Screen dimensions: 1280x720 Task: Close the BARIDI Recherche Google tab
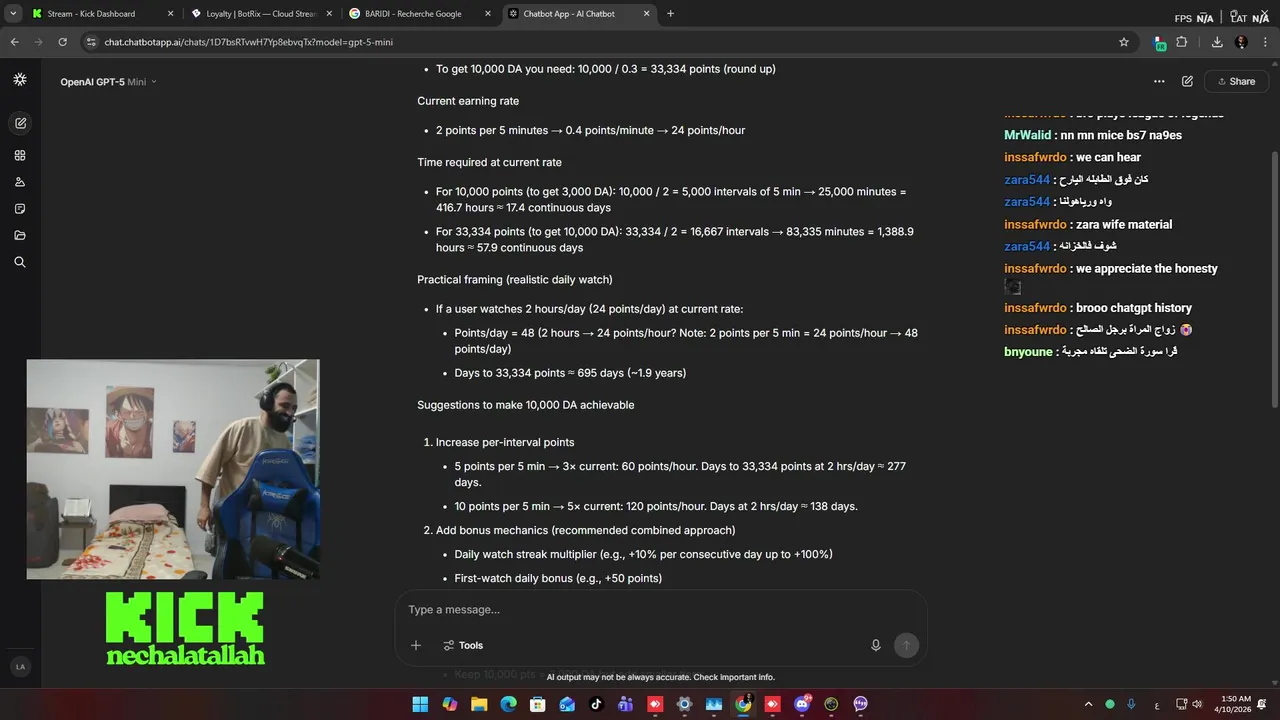point(487,14)
